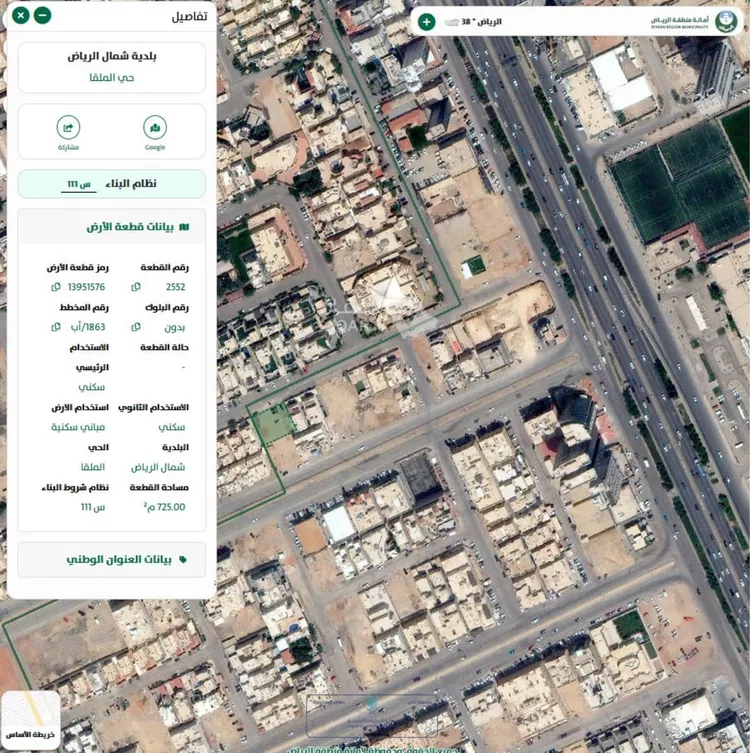The width and height of the screenshot is (750, 753).
Task: Click the بلدية شمال الرياض heading
Action: (112, 56)
